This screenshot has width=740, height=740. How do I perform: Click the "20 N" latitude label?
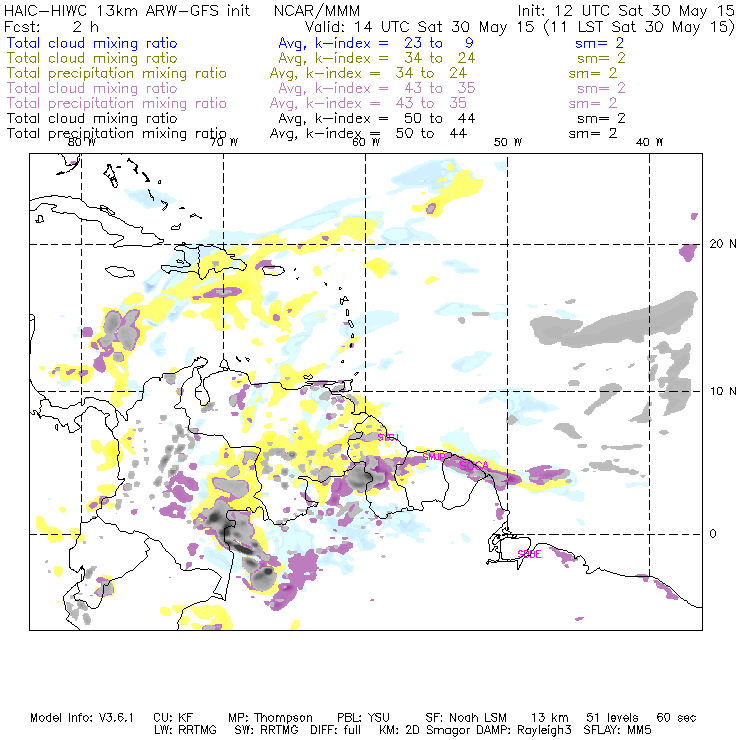723,244
